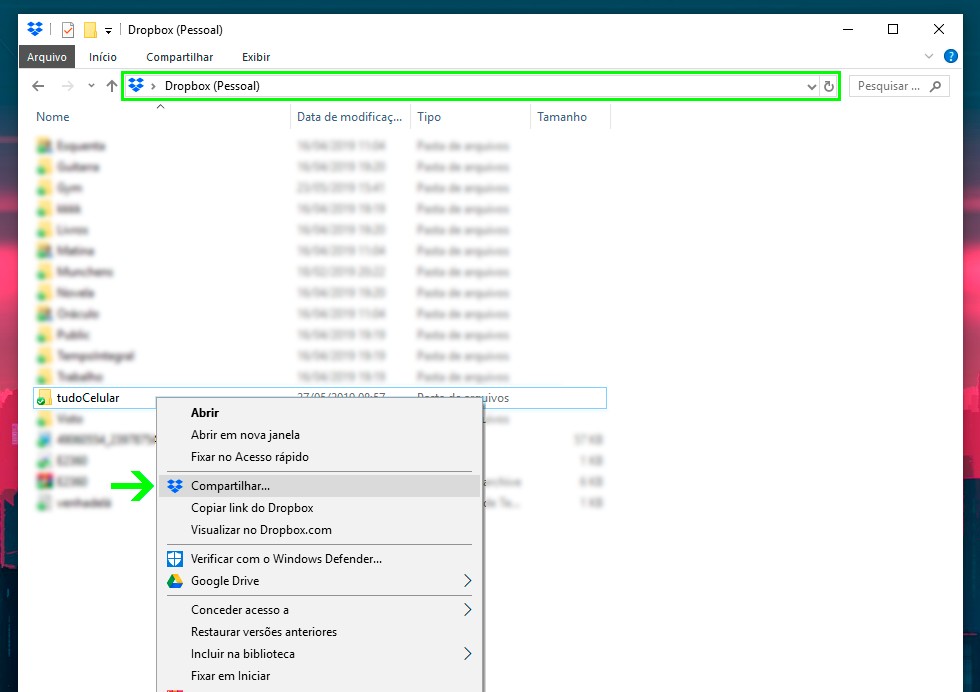Open the address bar history dropdown
980x692 pixels.
[x=812, y=86]
